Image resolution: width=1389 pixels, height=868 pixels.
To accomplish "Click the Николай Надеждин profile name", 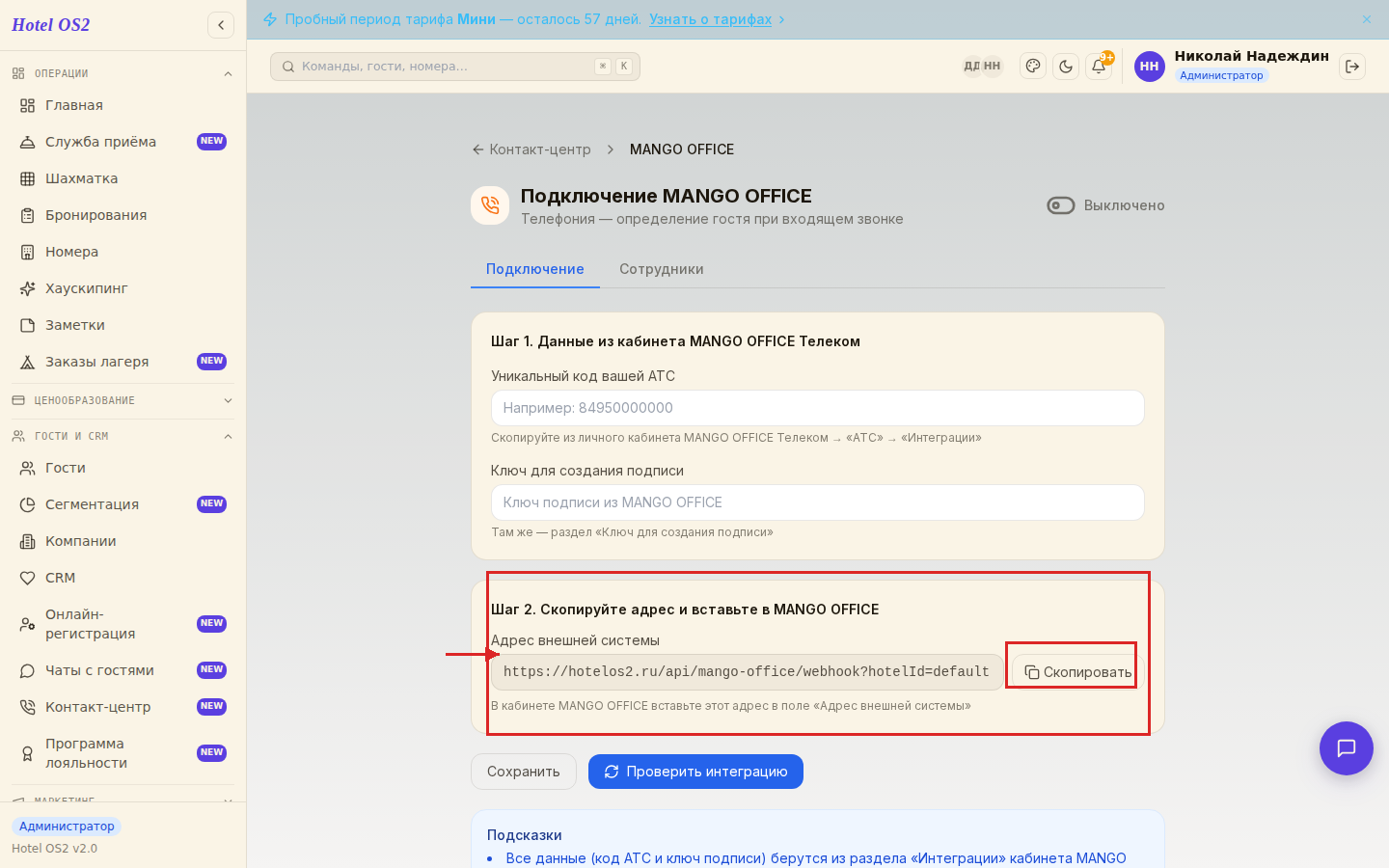I will pos(1251,56).
